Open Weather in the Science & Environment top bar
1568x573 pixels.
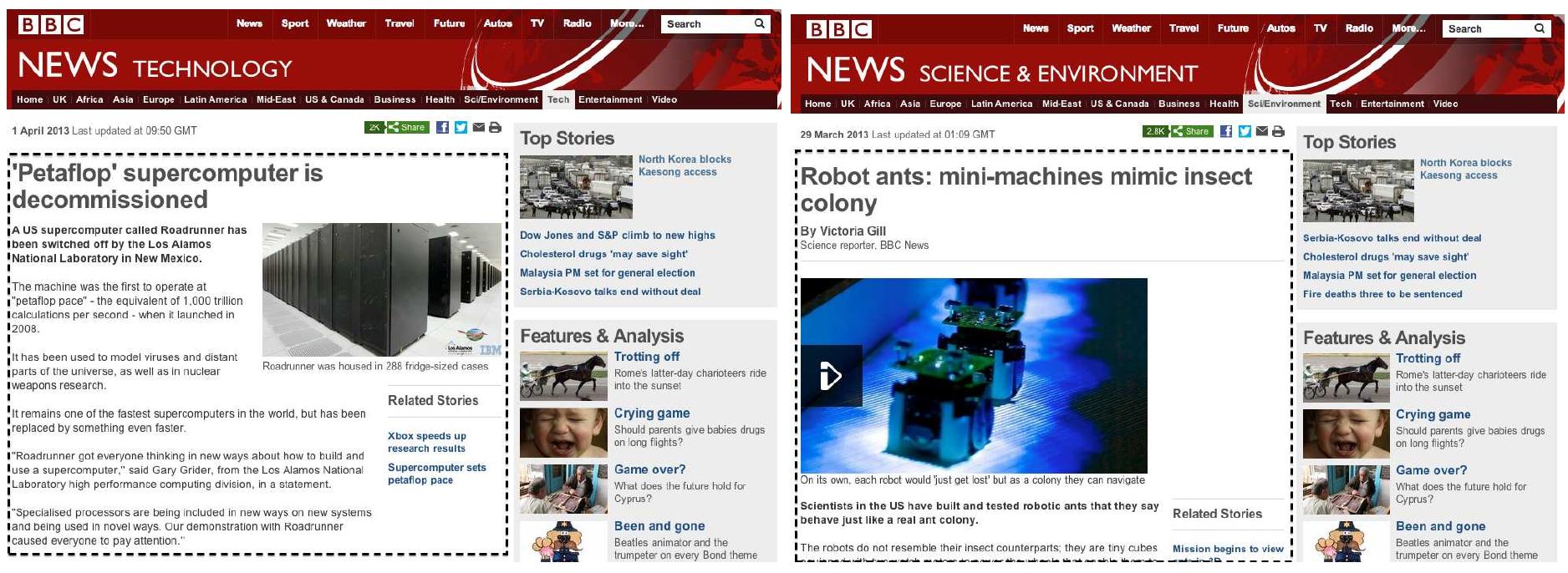coord(1131,28)
